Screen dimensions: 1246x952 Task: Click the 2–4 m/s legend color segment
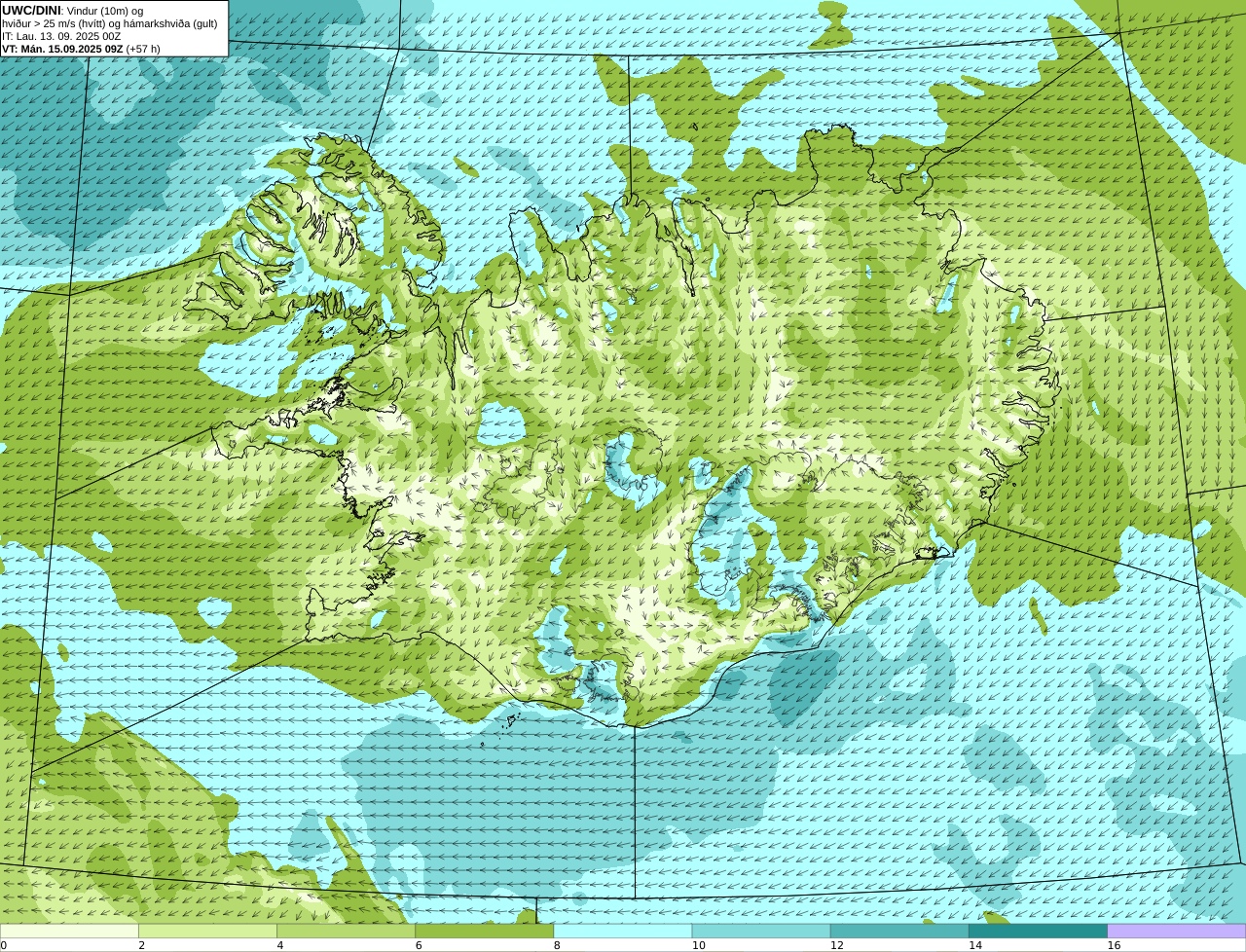(x=207, y=931)
